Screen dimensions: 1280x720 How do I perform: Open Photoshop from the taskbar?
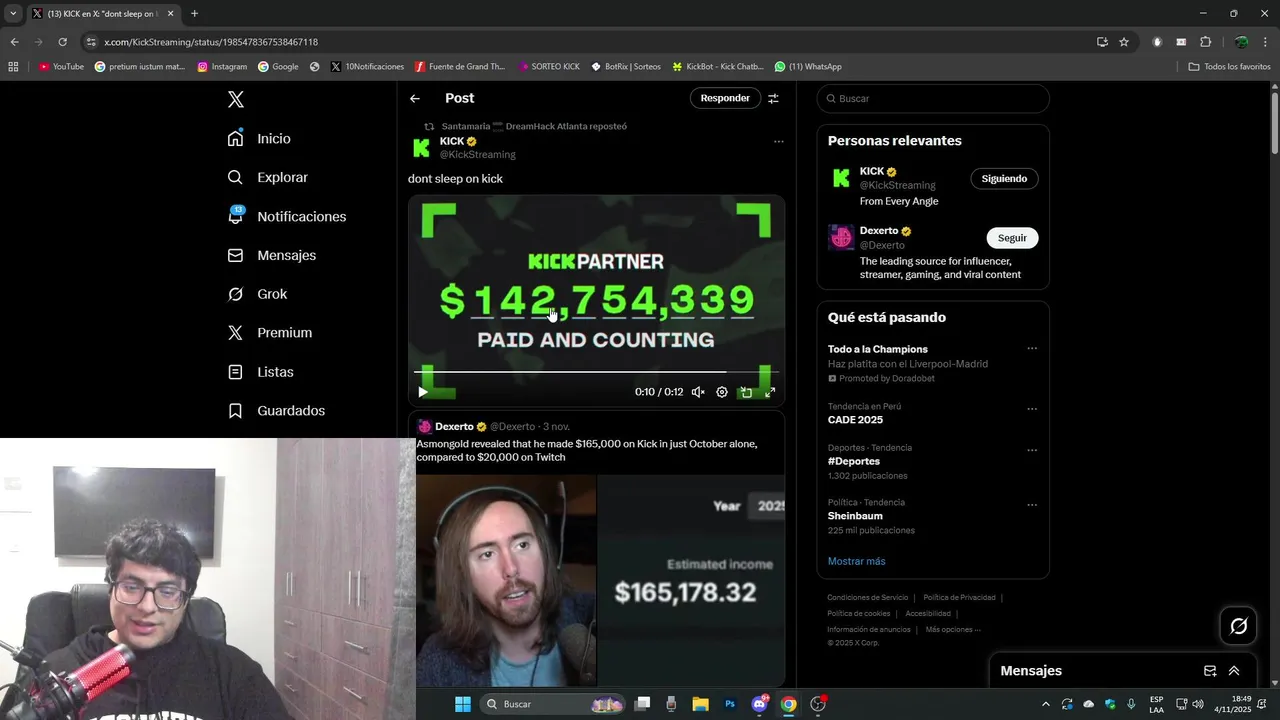click(730, 704)
